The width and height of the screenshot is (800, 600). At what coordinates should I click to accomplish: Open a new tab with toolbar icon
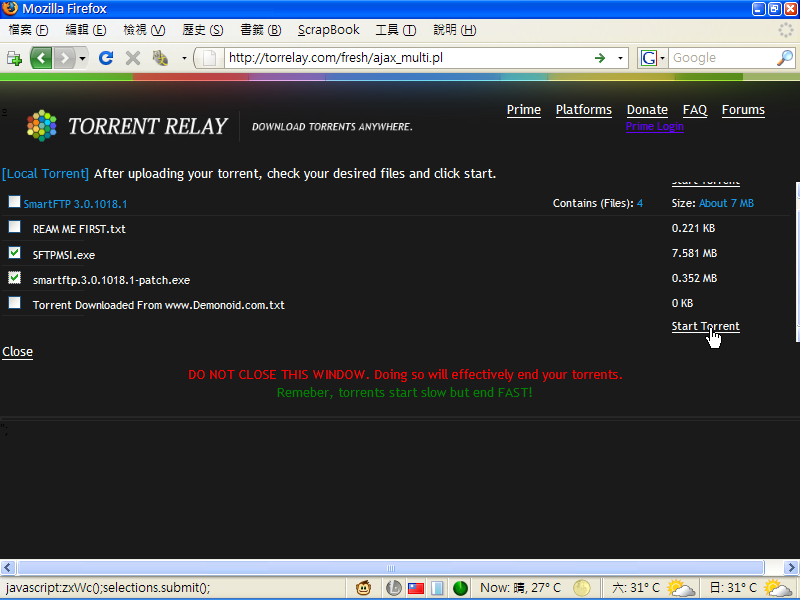tap(14, 58)
